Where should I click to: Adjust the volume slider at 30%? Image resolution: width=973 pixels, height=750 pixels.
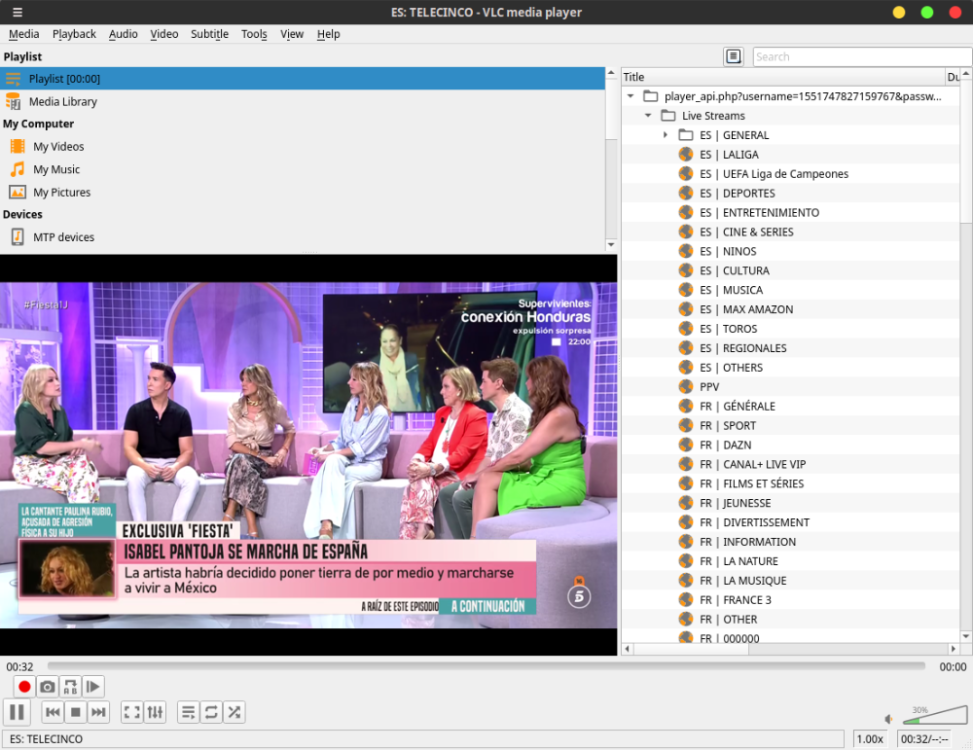935,715
